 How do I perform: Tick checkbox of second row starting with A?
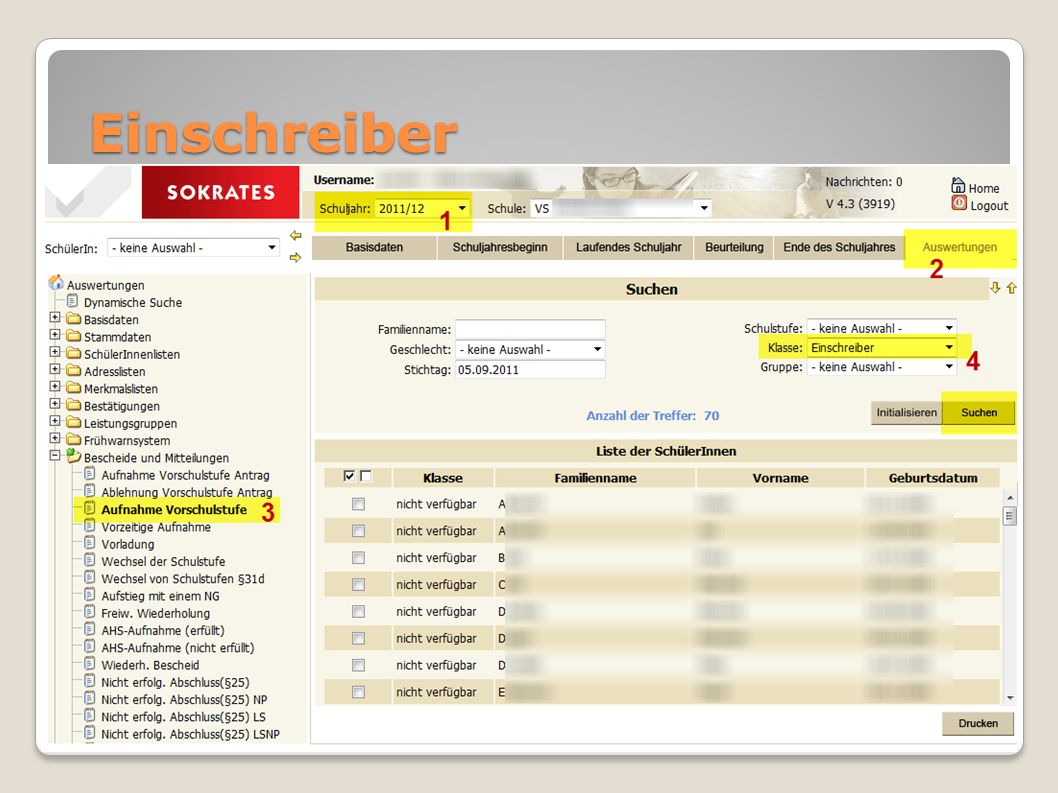coord(358,531)
